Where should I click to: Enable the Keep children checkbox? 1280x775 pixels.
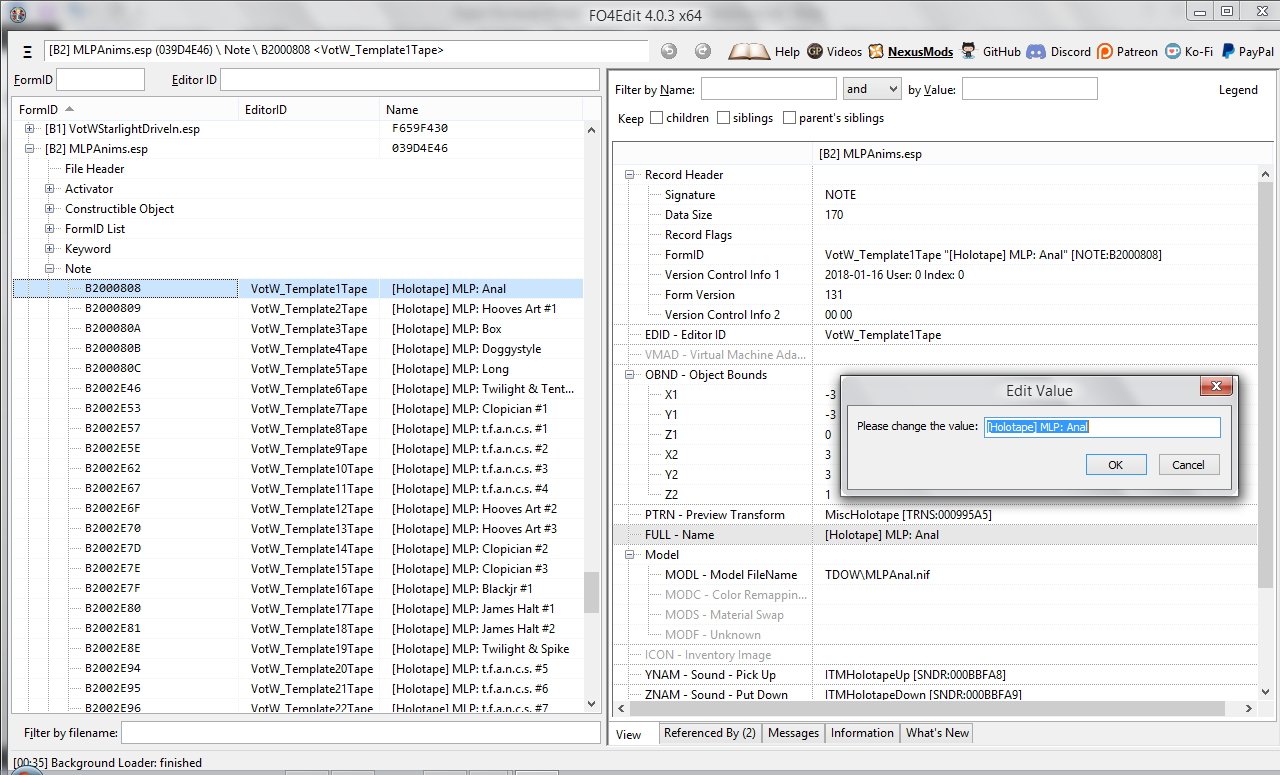coord(657,118)
